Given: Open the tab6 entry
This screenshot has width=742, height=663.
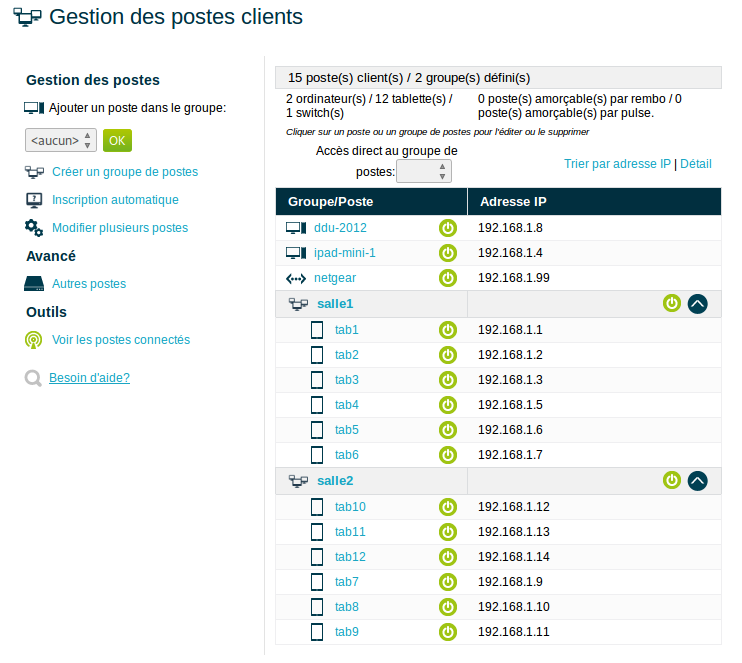Looking at the screenshot, I should 346,455.
